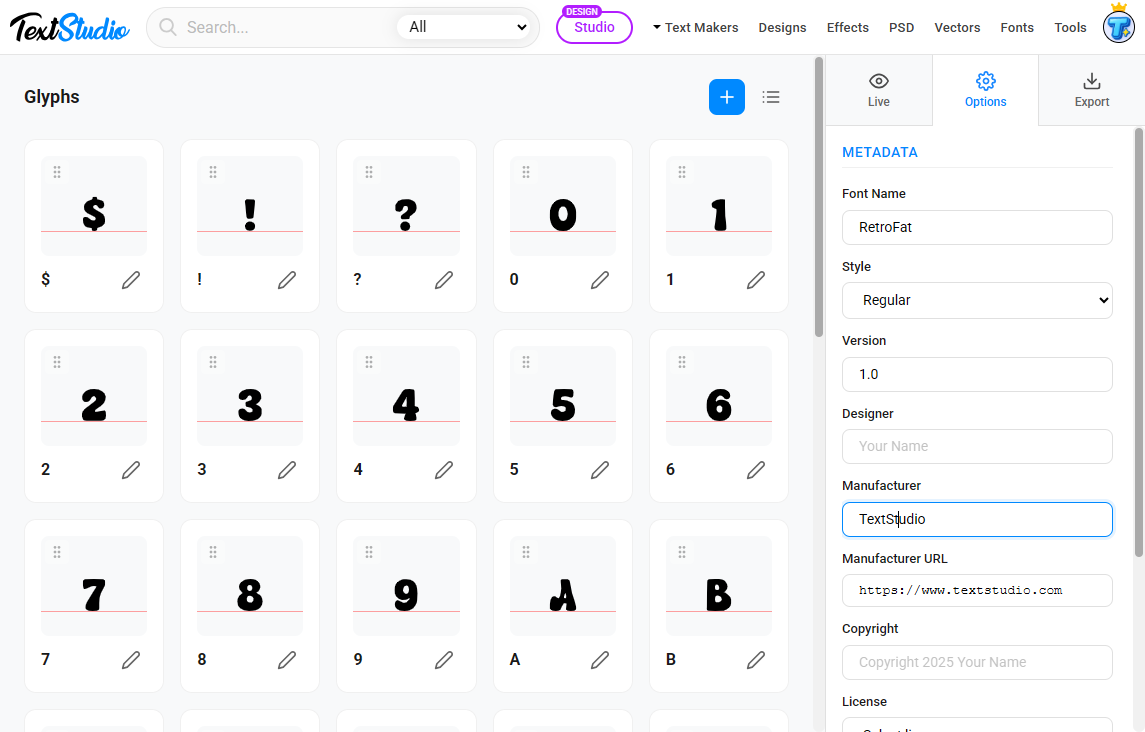Screen dimensions: 1145x732
Task: Click the Studio button
Action: tap(594, 28)
